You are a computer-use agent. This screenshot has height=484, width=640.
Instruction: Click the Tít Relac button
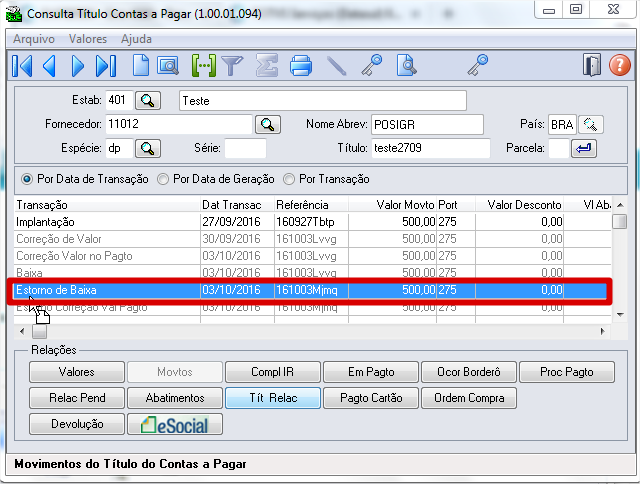pyautogui.click(x=273, y=398)
